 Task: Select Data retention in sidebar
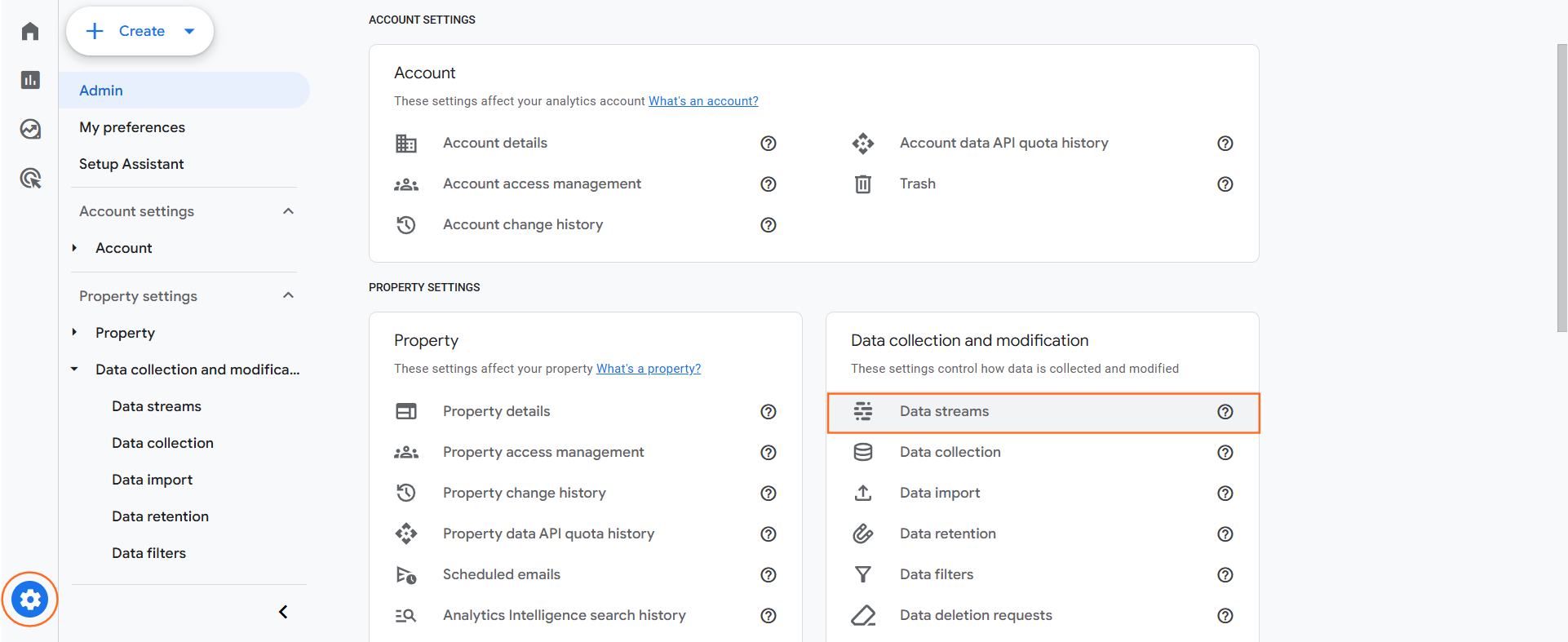click(160, 516)
